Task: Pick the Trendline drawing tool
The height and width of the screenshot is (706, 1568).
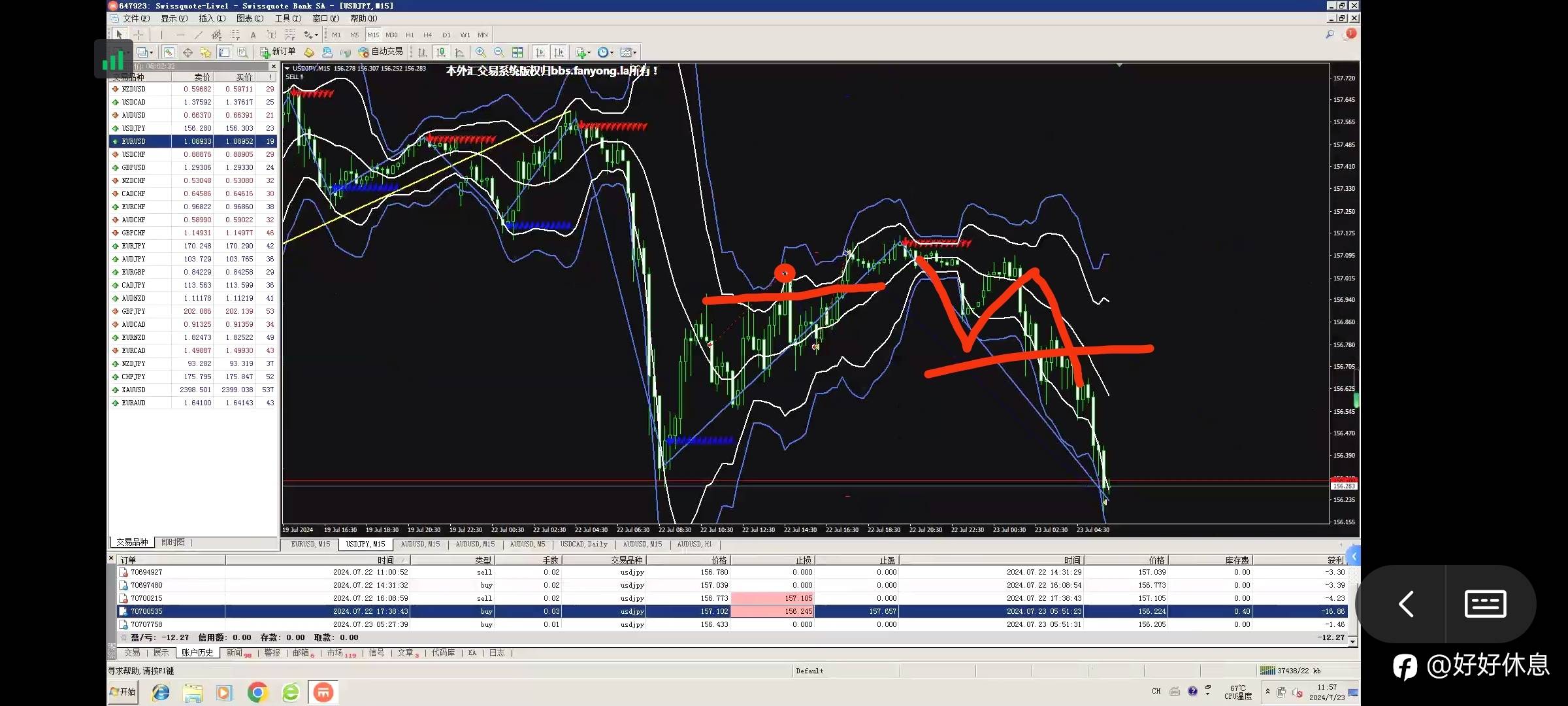Action: [198, 35]
